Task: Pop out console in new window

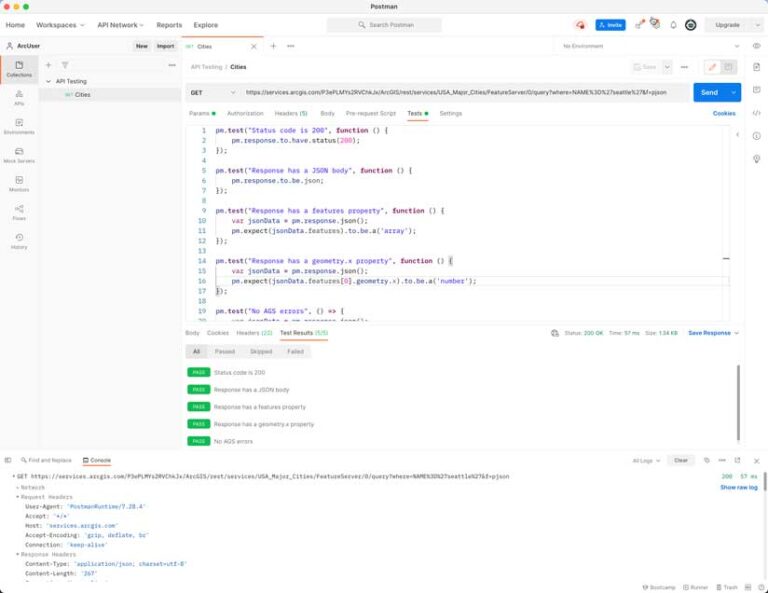Action: point(737,460)
